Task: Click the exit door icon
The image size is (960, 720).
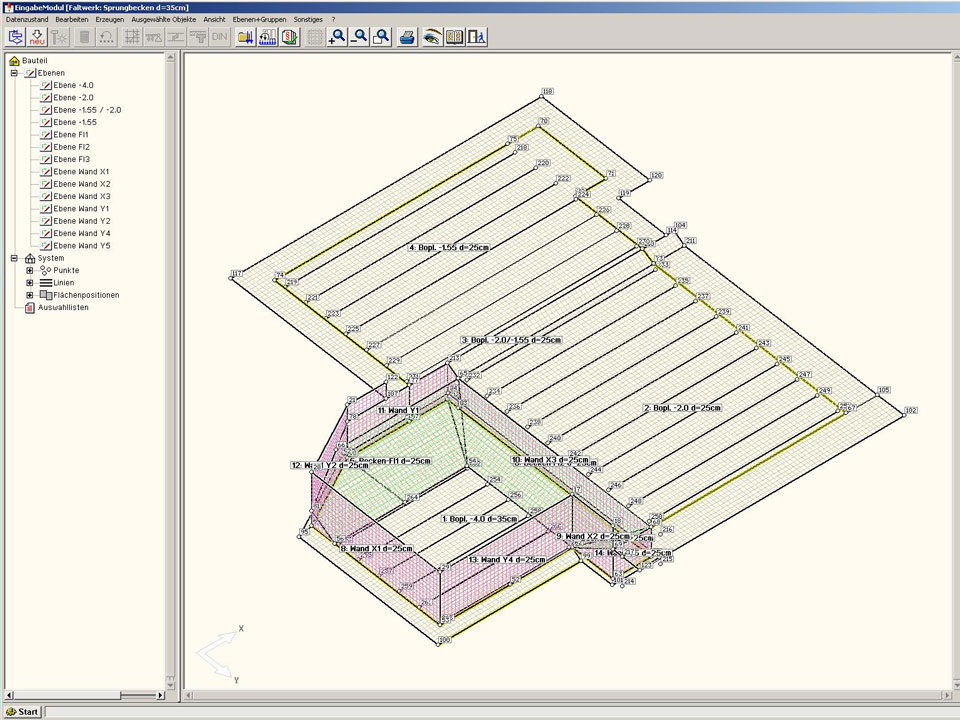Action: pos(477,37)
